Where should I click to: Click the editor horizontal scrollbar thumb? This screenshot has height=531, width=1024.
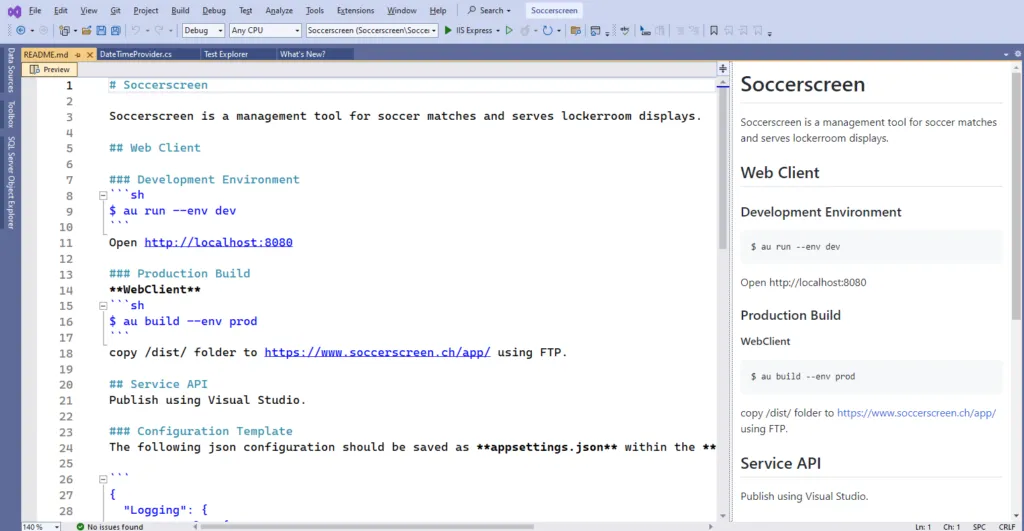point(367,526)
